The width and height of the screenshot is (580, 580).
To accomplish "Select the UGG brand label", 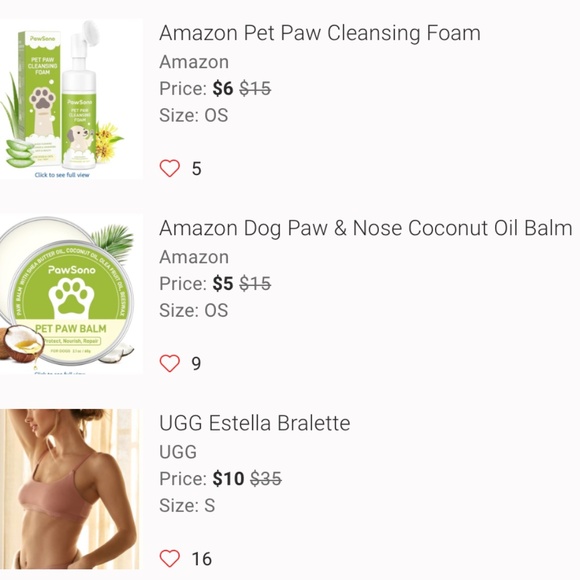I will [x=178, y=452].
